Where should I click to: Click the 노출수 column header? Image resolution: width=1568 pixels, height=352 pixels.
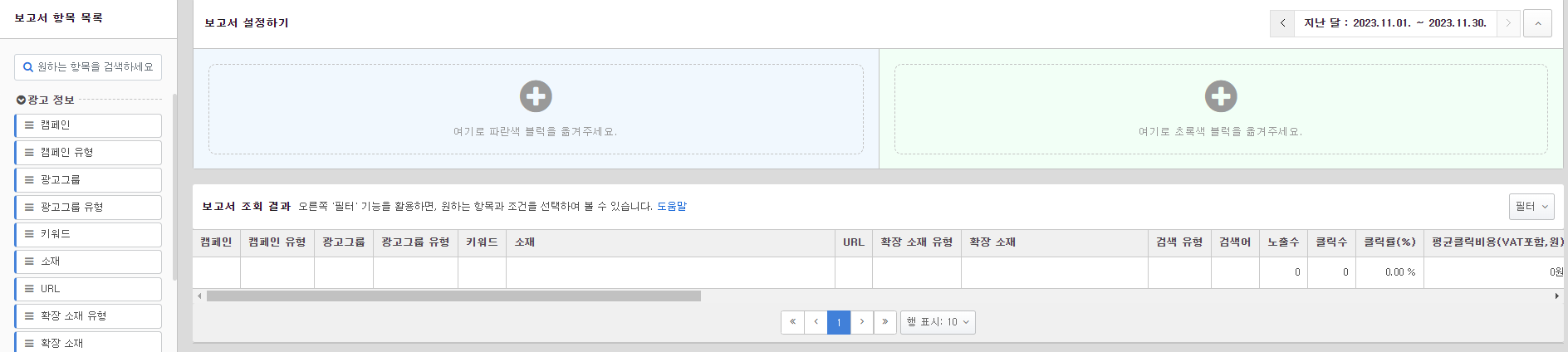[1283, 242]
